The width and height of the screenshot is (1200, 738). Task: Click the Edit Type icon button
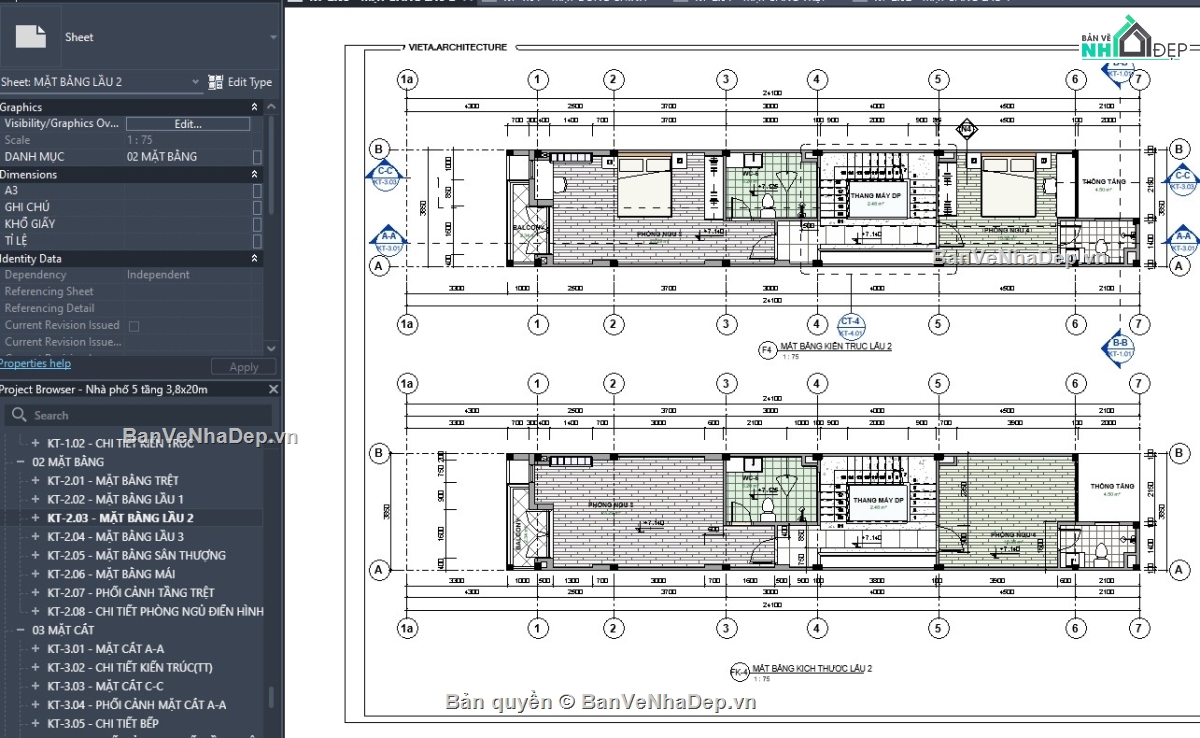215,82
